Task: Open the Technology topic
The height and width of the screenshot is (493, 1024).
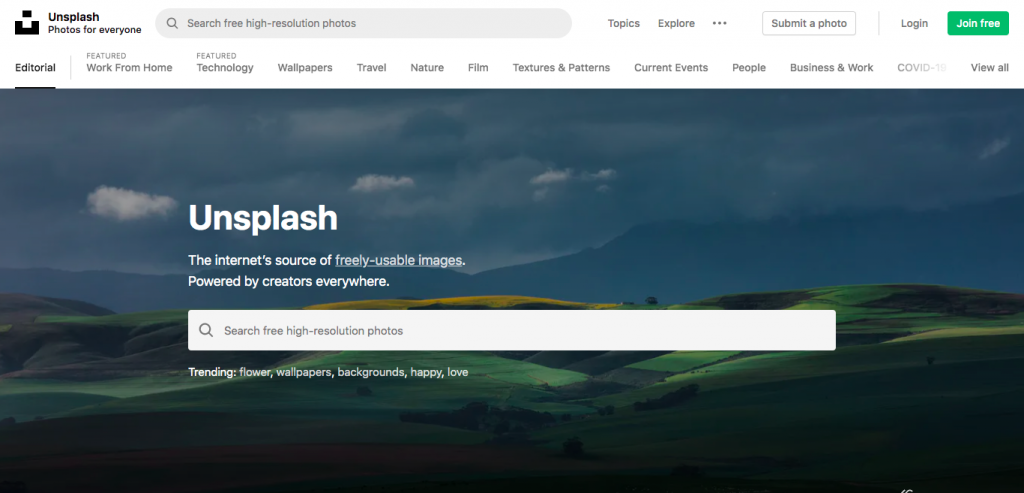Action: (225, 67)
